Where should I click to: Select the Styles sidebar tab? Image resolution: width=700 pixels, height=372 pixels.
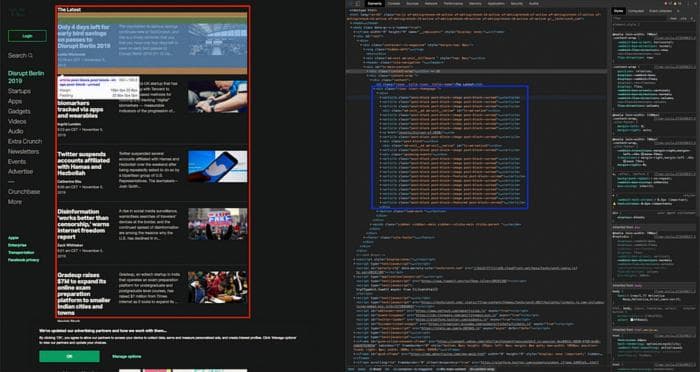click(618, 11)
